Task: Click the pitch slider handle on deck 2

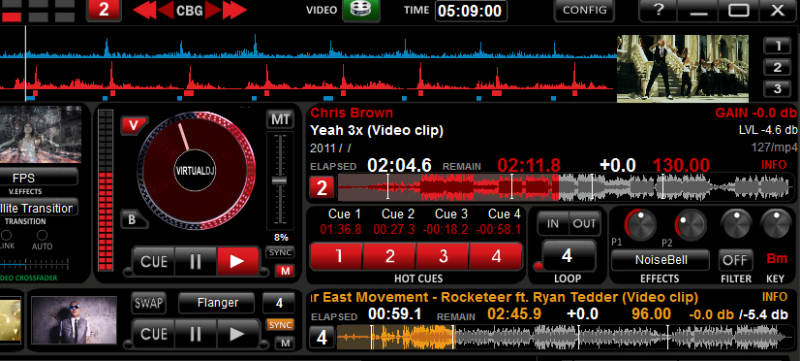Action: (279, 180)
